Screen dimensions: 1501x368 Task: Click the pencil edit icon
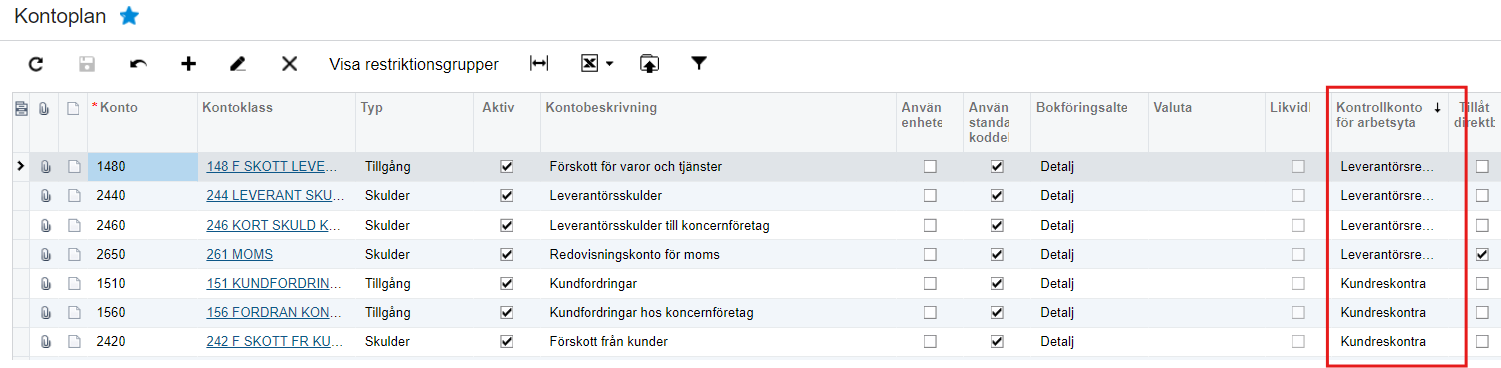pyautogui.click(x=237, y=64)
